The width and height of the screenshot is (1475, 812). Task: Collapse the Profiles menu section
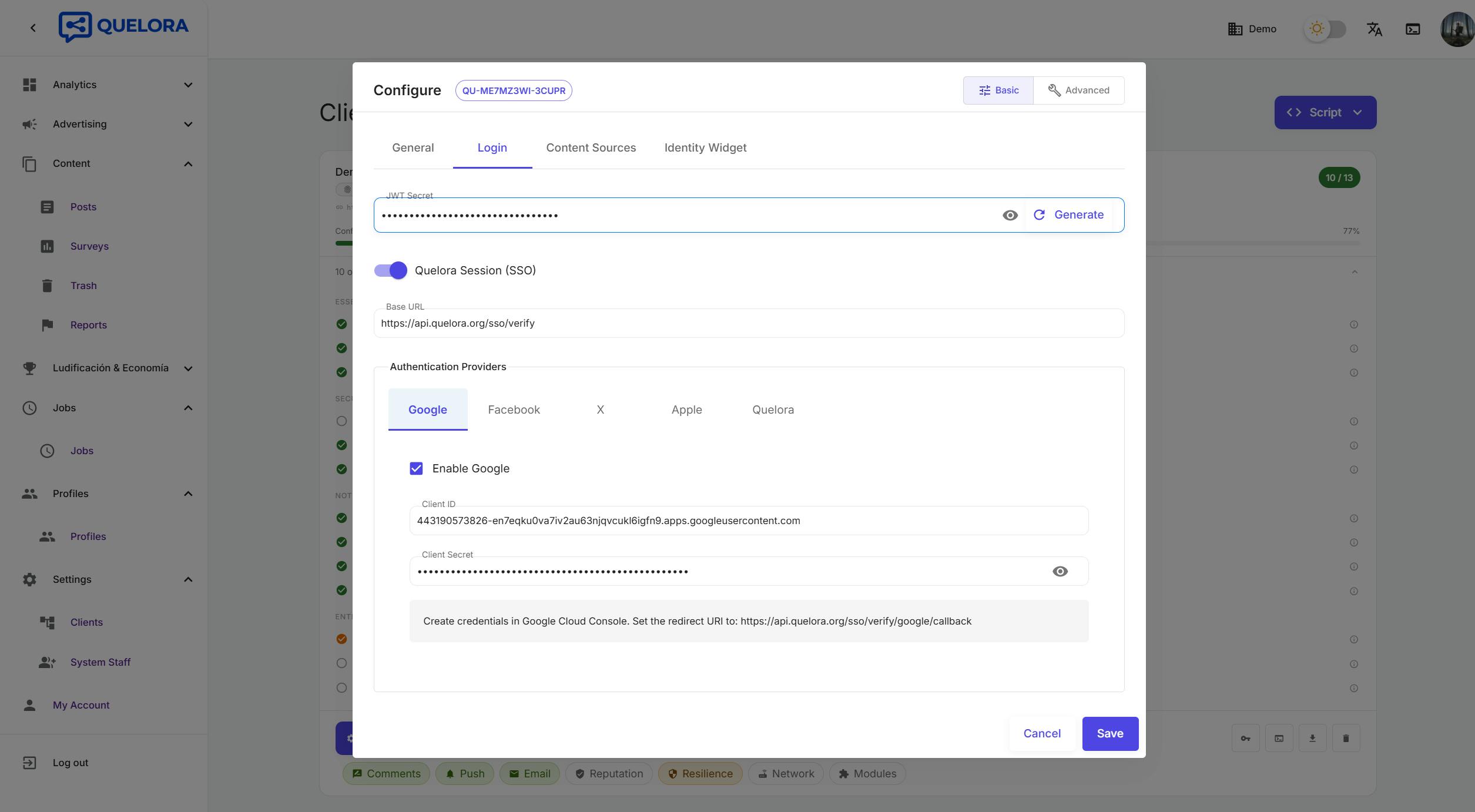(188, 494)
